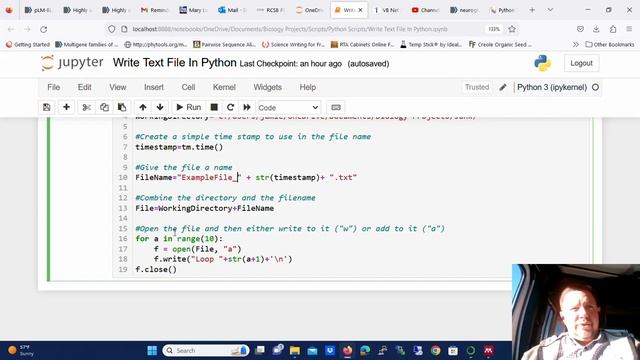Viewport: 640px width, 360px height.
Task: Click the Last Checkpoint status text
Action: coord(291,64)
